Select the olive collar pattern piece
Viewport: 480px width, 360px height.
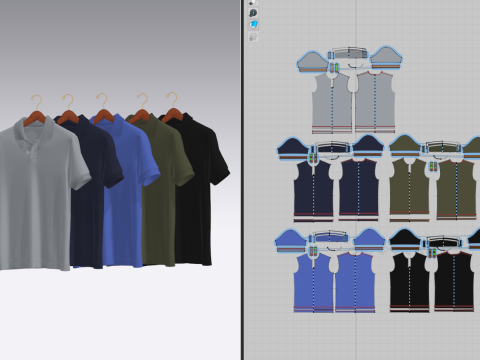click(443, 147)
